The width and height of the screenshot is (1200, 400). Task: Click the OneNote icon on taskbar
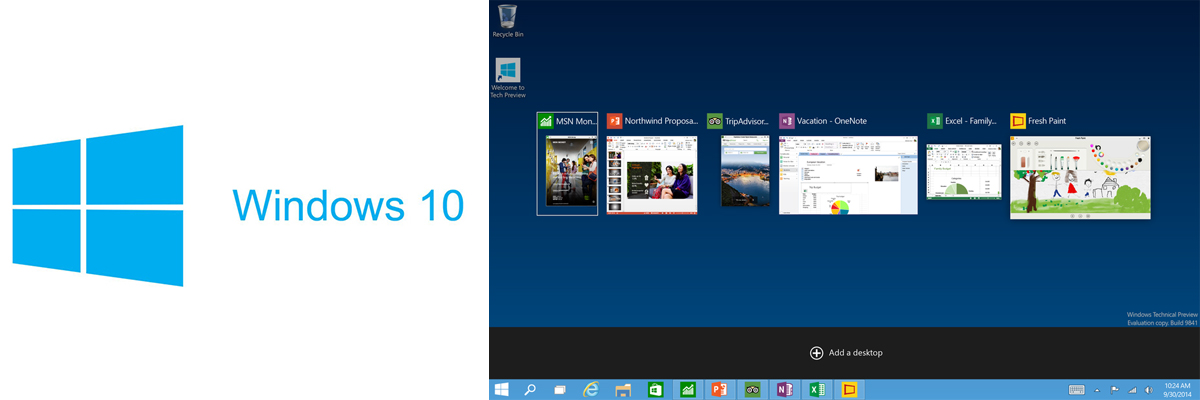(x=784, y=389)
